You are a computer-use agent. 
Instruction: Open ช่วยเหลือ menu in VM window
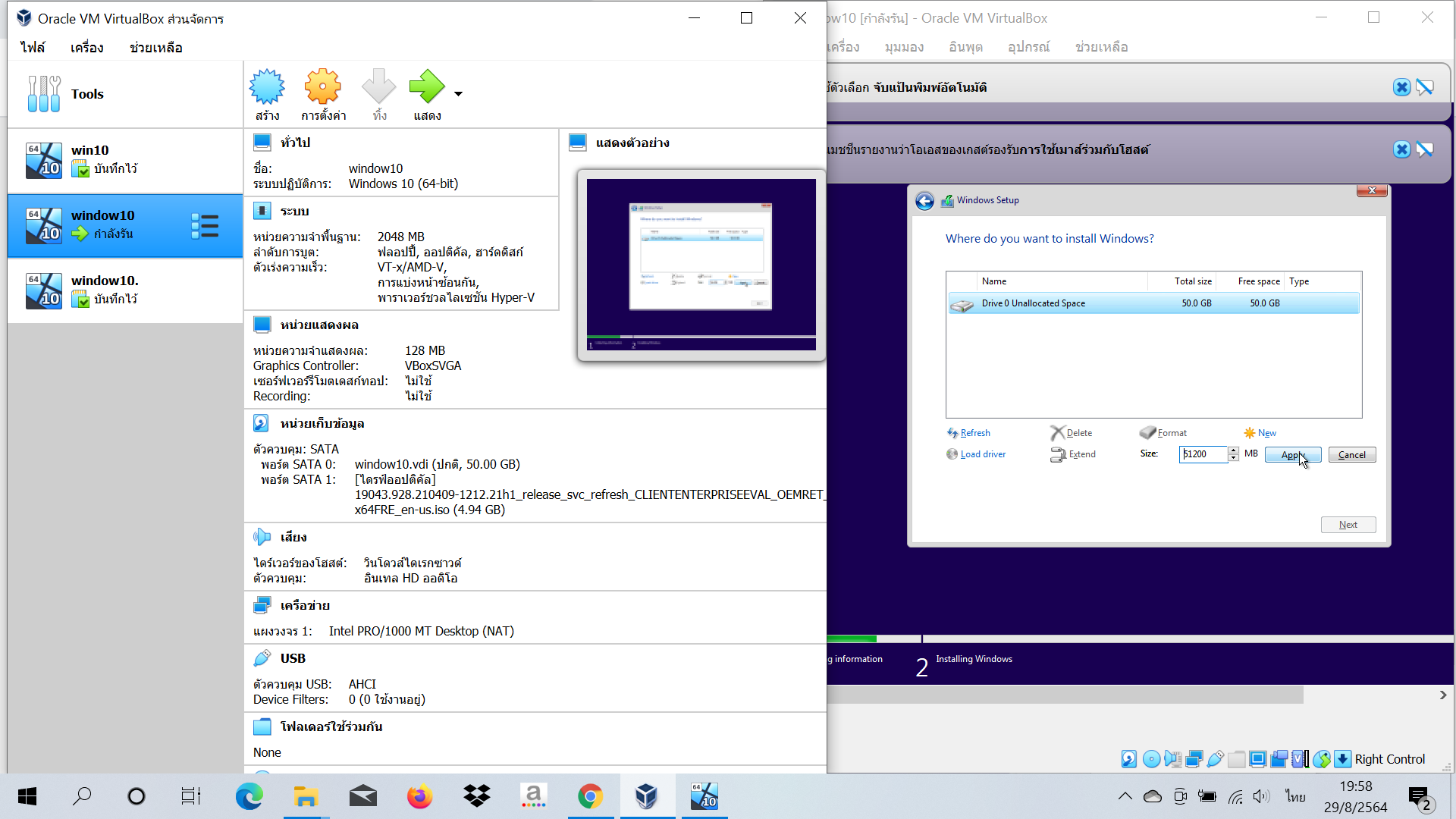[x=1101, y=47]
